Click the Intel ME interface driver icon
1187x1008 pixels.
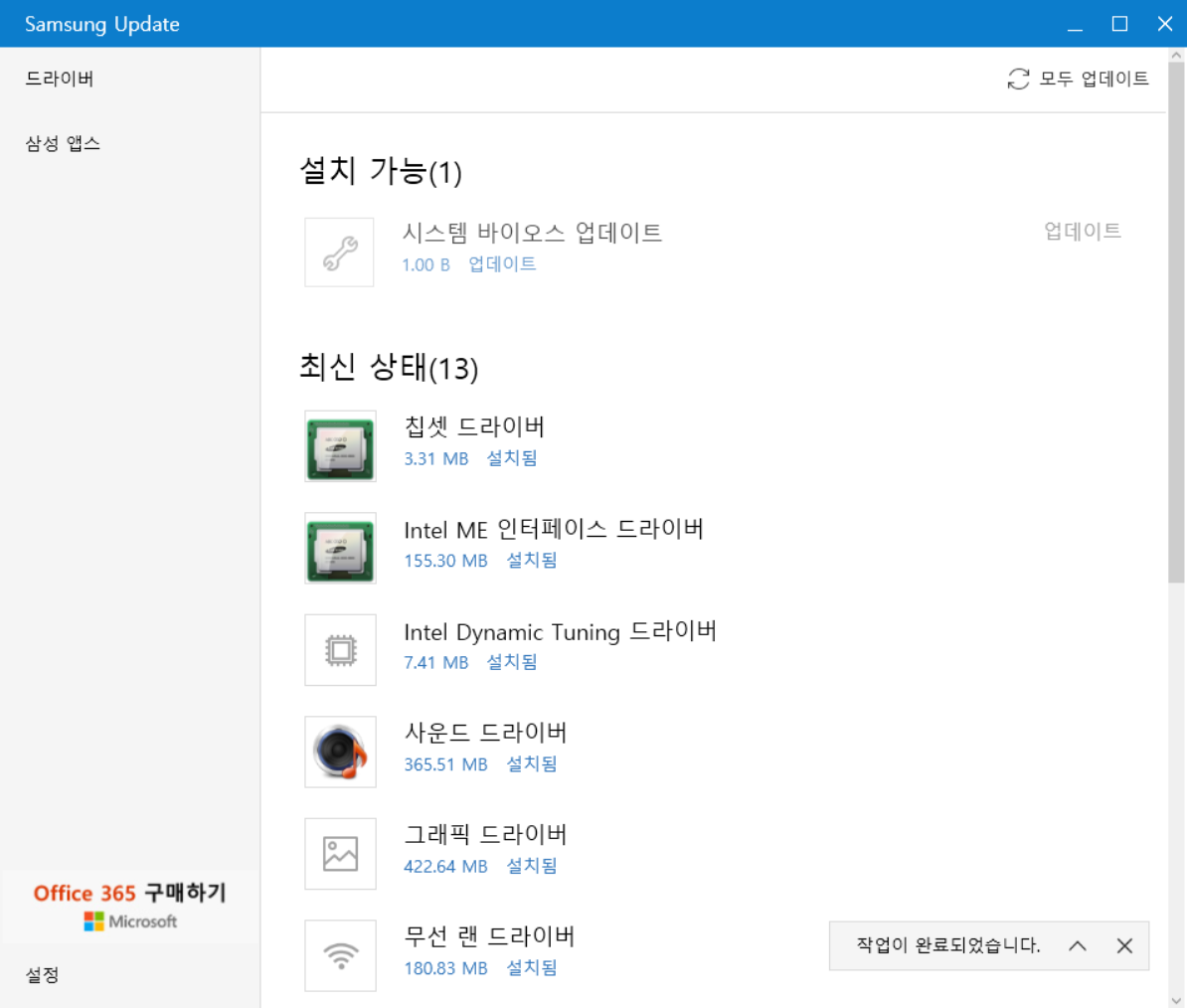[340, 548]
